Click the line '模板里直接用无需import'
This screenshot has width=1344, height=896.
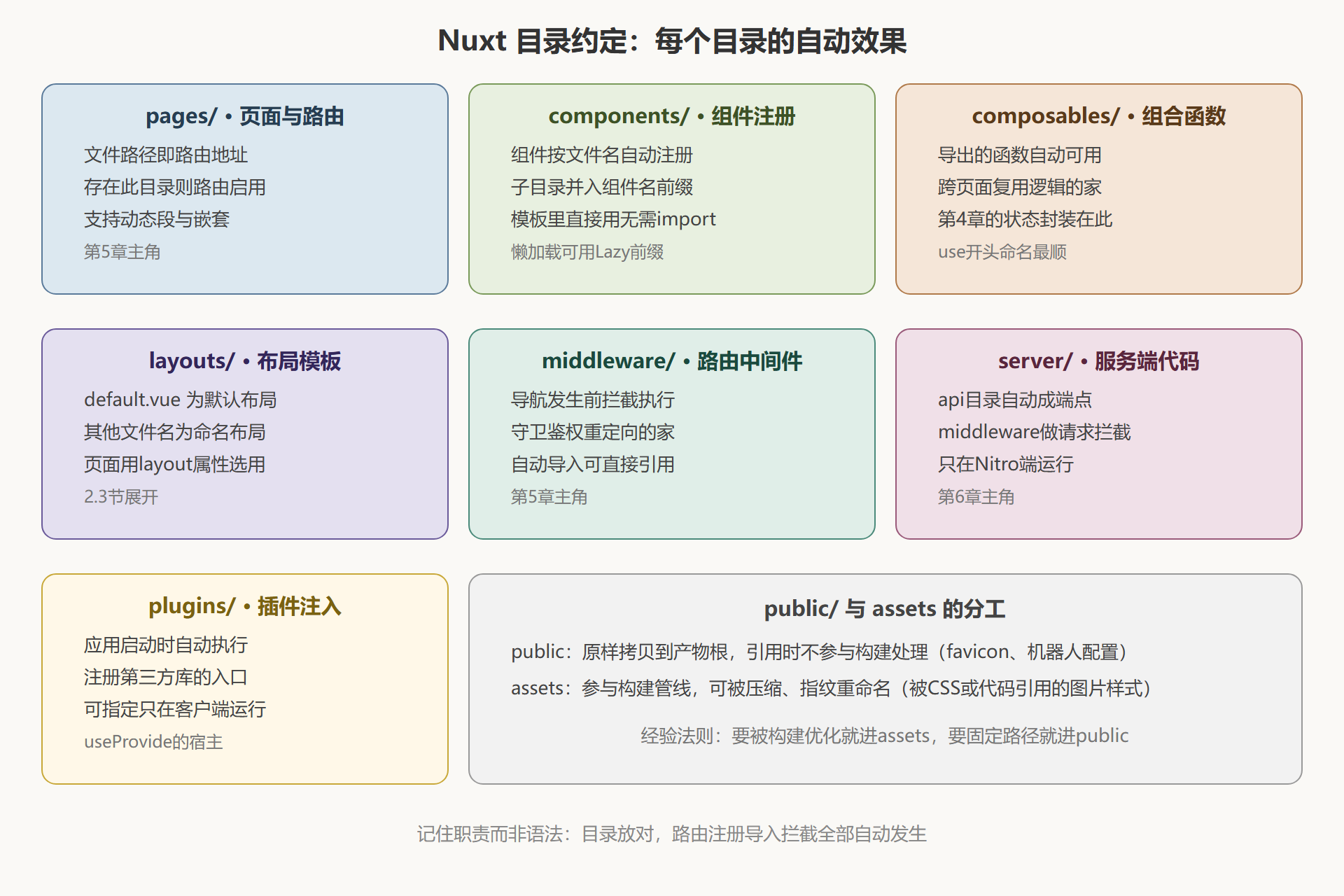[x=613, y=219]
